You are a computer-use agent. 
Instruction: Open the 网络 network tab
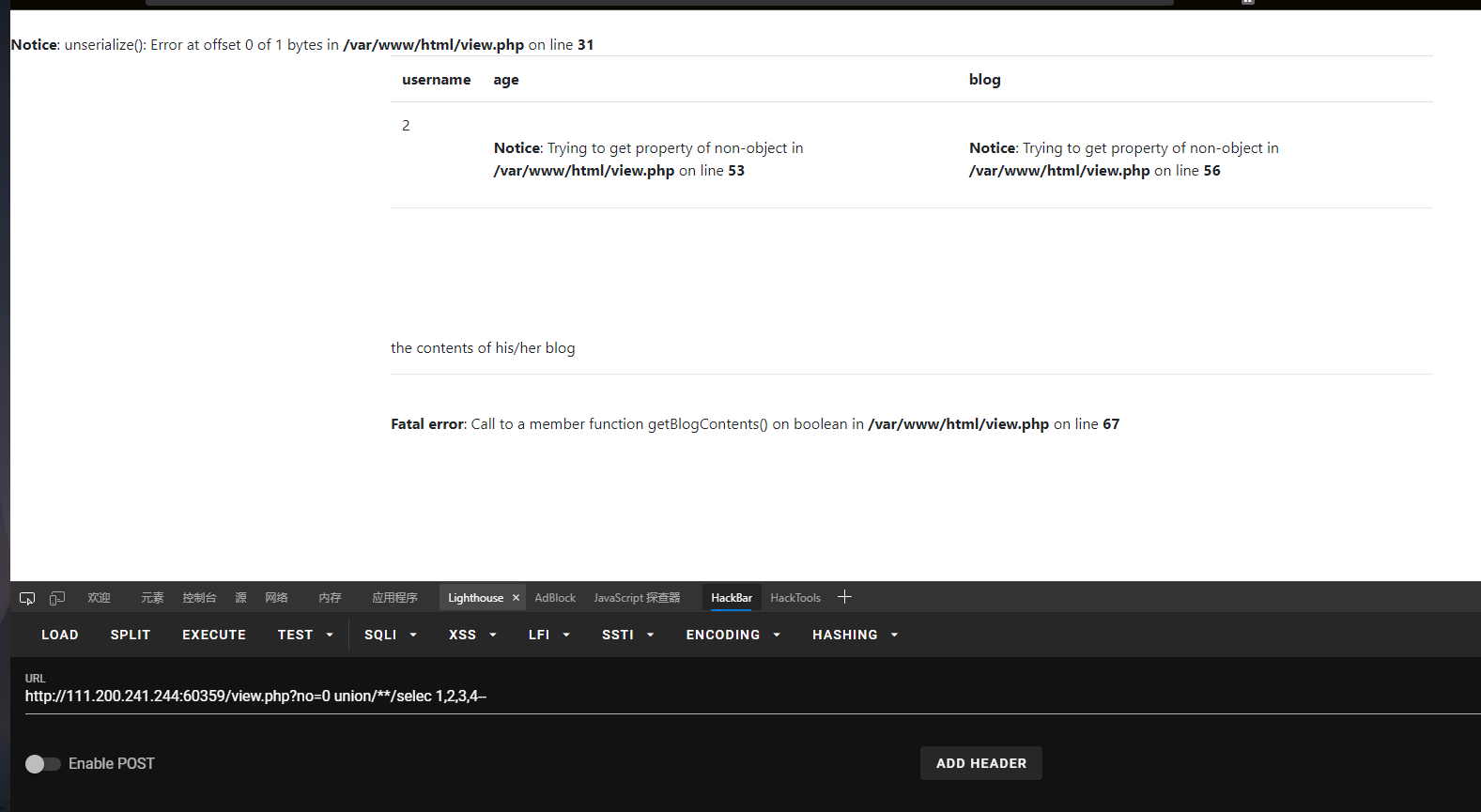[x=276, y=598]
